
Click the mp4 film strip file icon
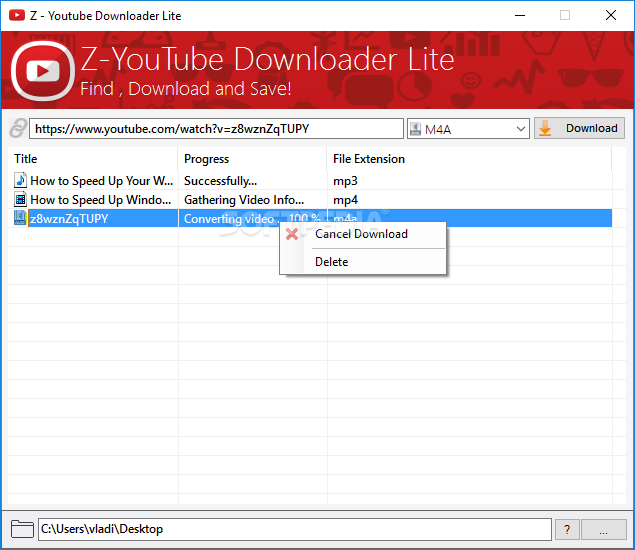(20, 199)
